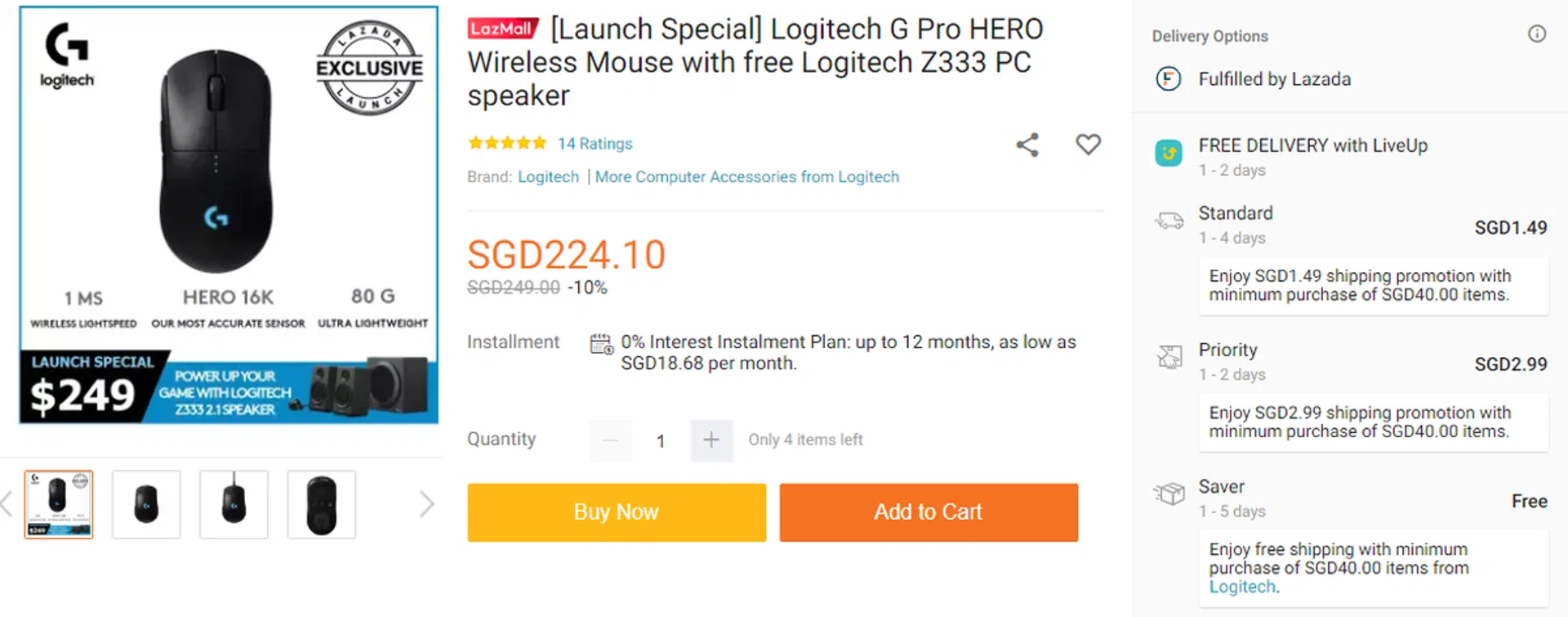Screen dimensions: 1568x617
Task: Add product to wishlist with heart icon
Action: (1088, 145)
